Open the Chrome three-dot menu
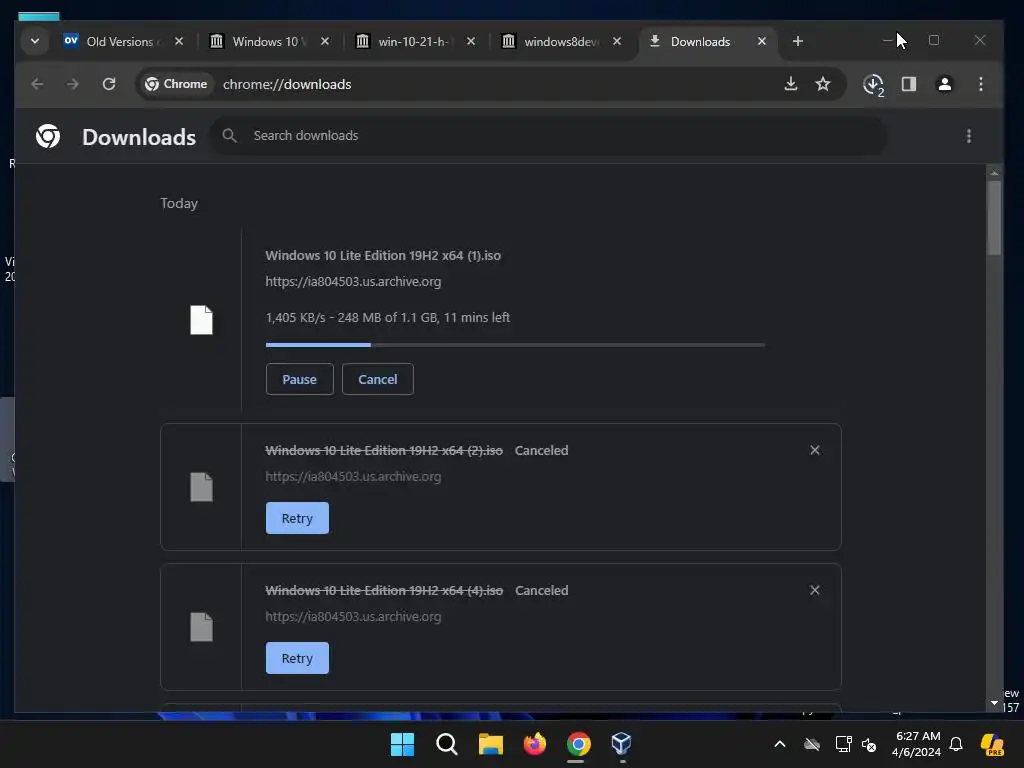1024x768 pixels. 980,84
